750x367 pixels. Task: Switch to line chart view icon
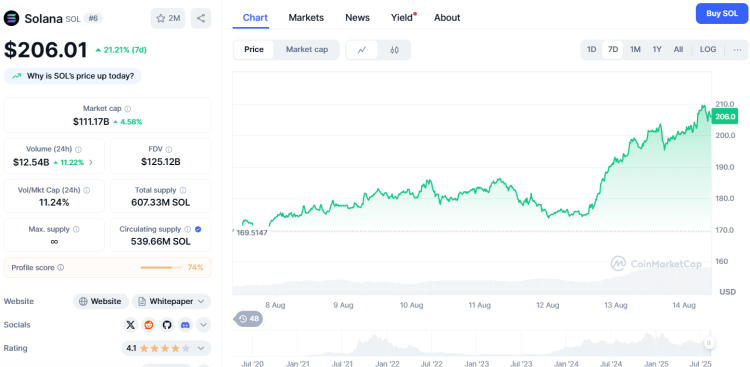pyautogui.click(x=362, y=50)
